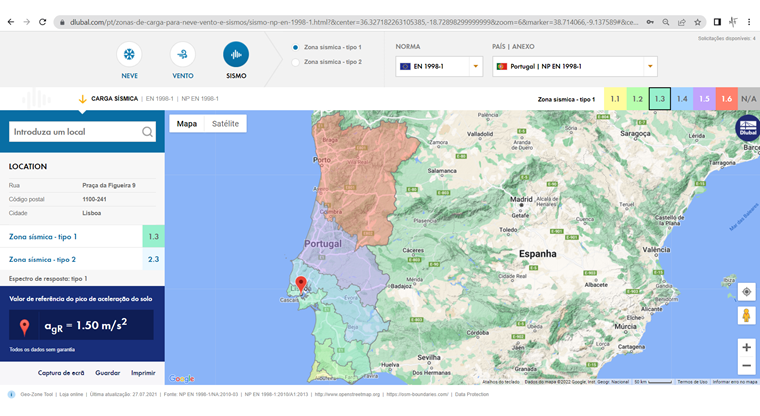Select Zona sísmica - tipo 2 radio button
Viewport: 760px width, 416px height.
pyautogui.click(x=295, y=62)
